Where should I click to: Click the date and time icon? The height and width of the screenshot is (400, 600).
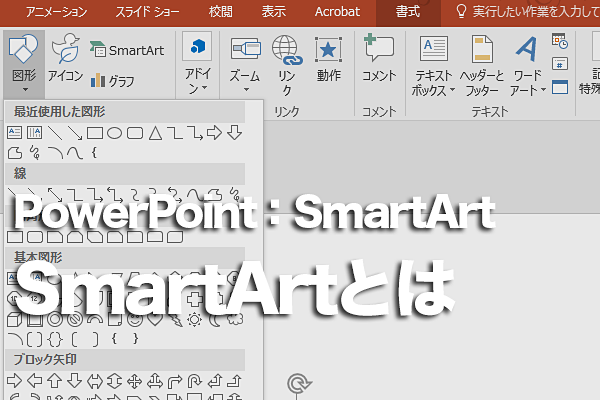coord(560,41)
